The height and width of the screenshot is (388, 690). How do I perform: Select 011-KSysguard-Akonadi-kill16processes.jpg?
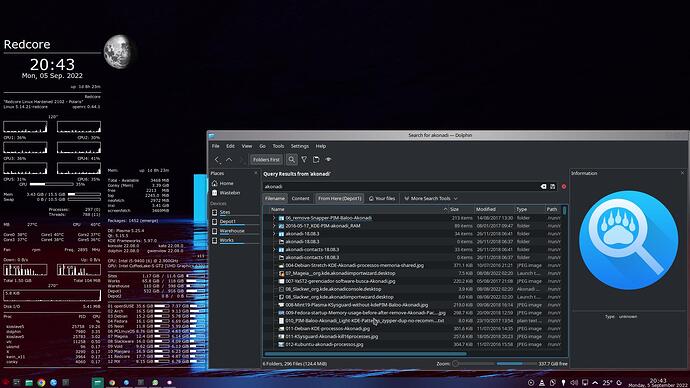coord(332,337)
